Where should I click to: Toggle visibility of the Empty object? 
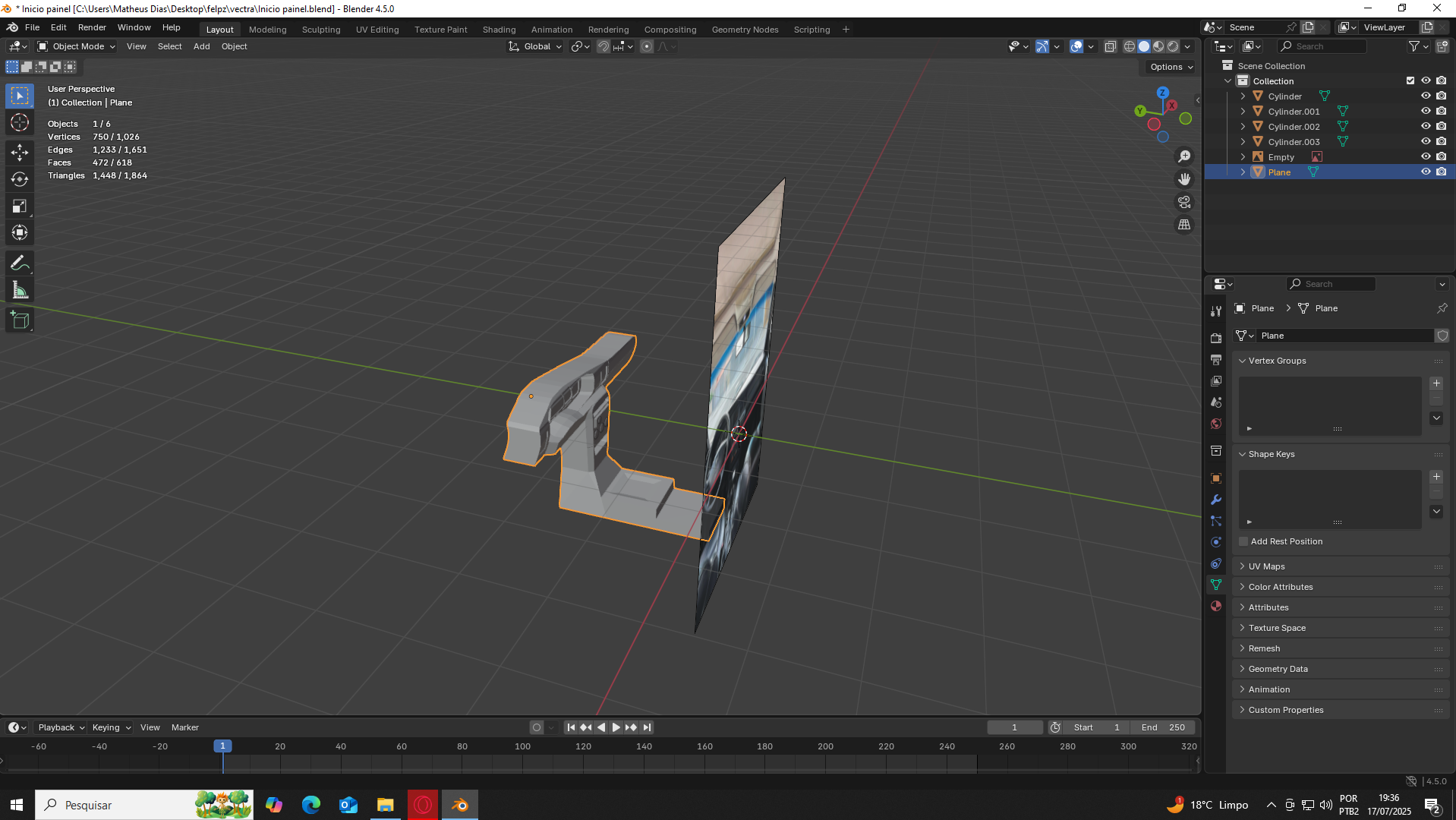click(x=1426, y=157)
